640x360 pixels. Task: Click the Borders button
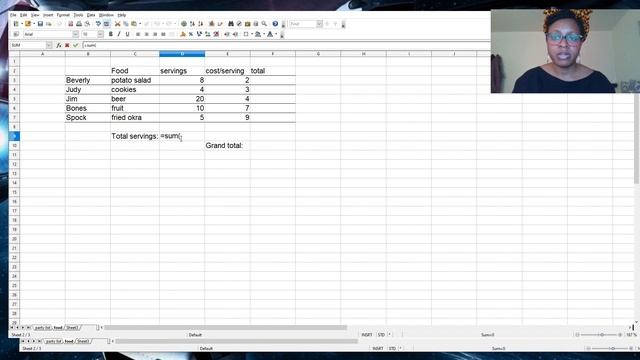246,34
